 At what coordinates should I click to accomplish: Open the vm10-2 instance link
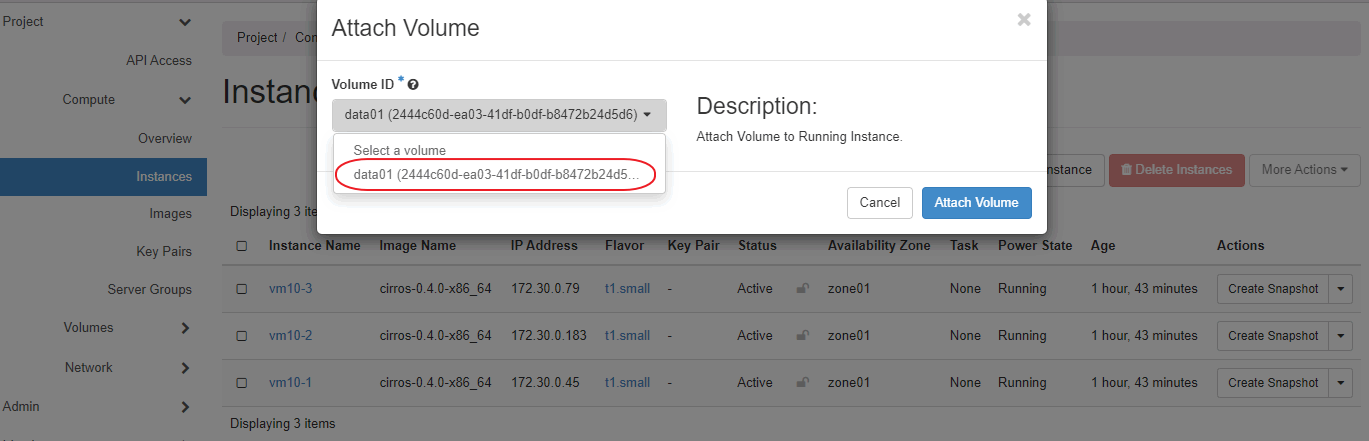(x=290, y=336)
